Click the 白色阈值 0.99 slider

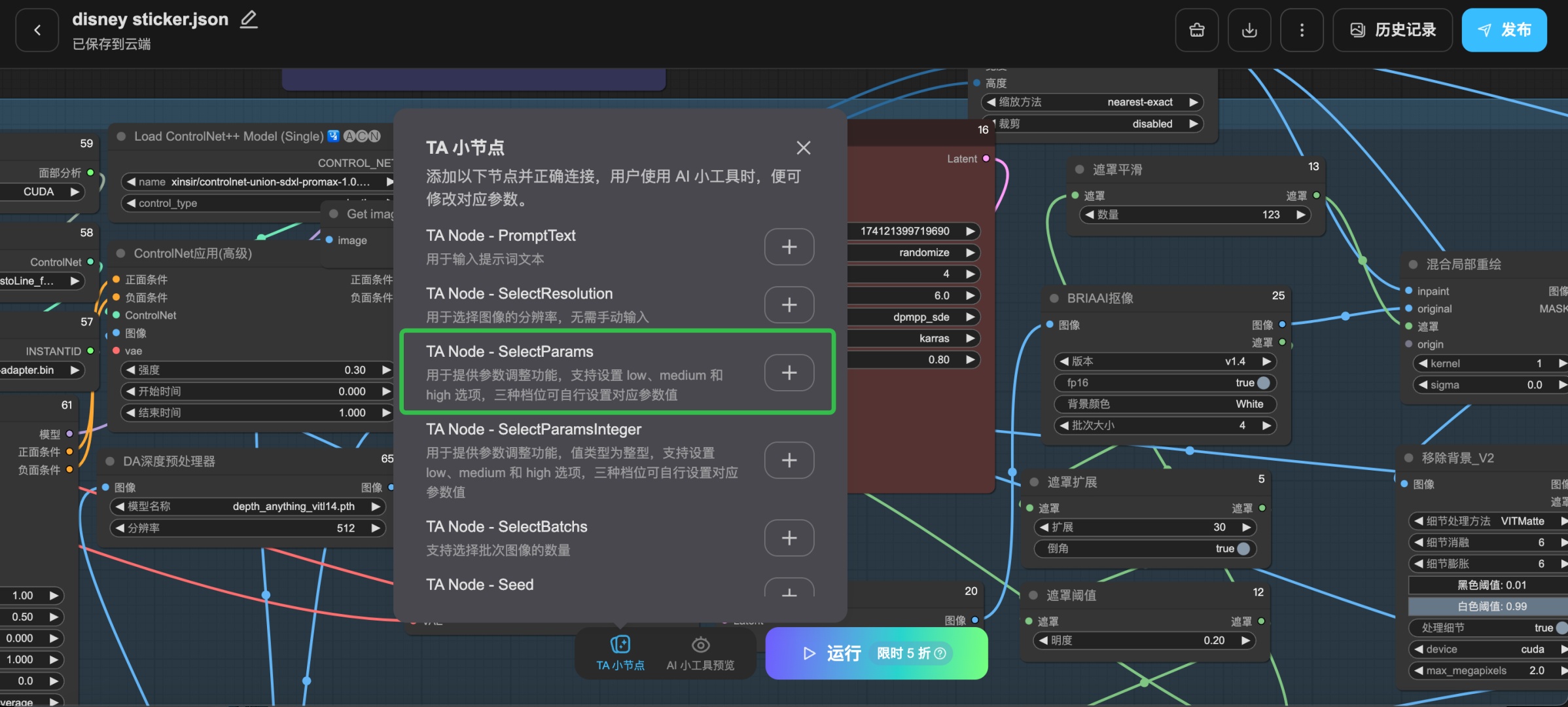click(1491, 606)
